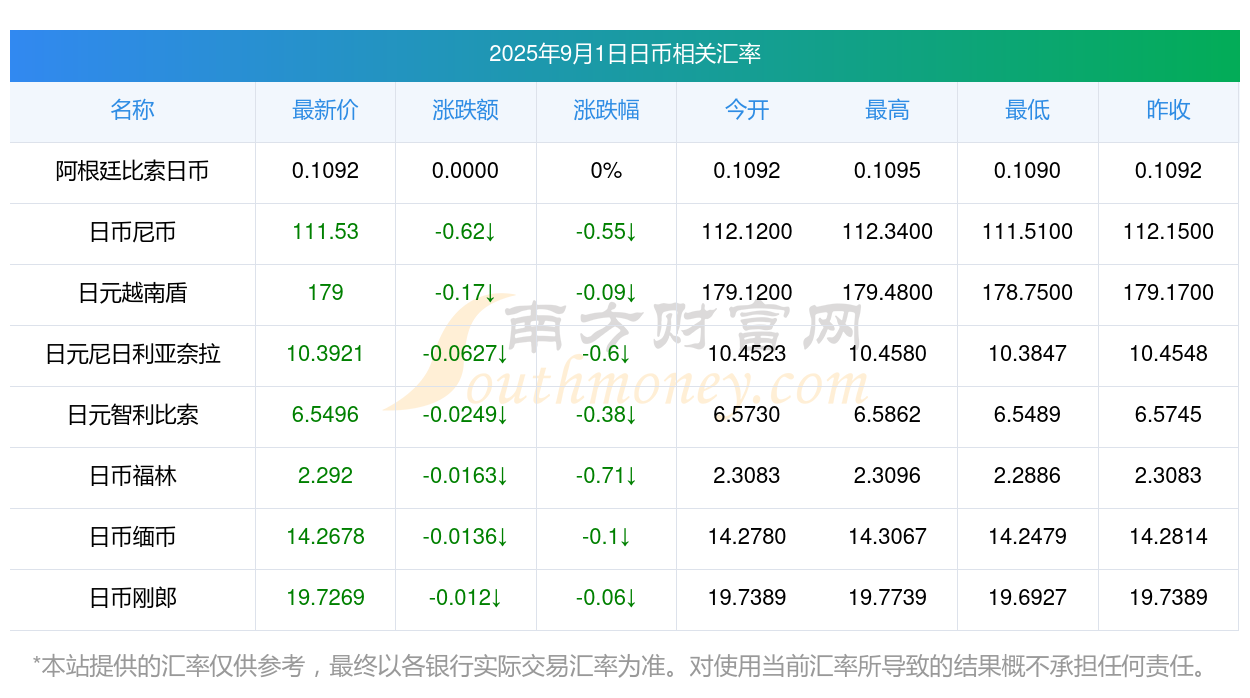This screenshot has width=1250, height=698.
Task: Select the 日币福林 row name
Action: (132, 476)
